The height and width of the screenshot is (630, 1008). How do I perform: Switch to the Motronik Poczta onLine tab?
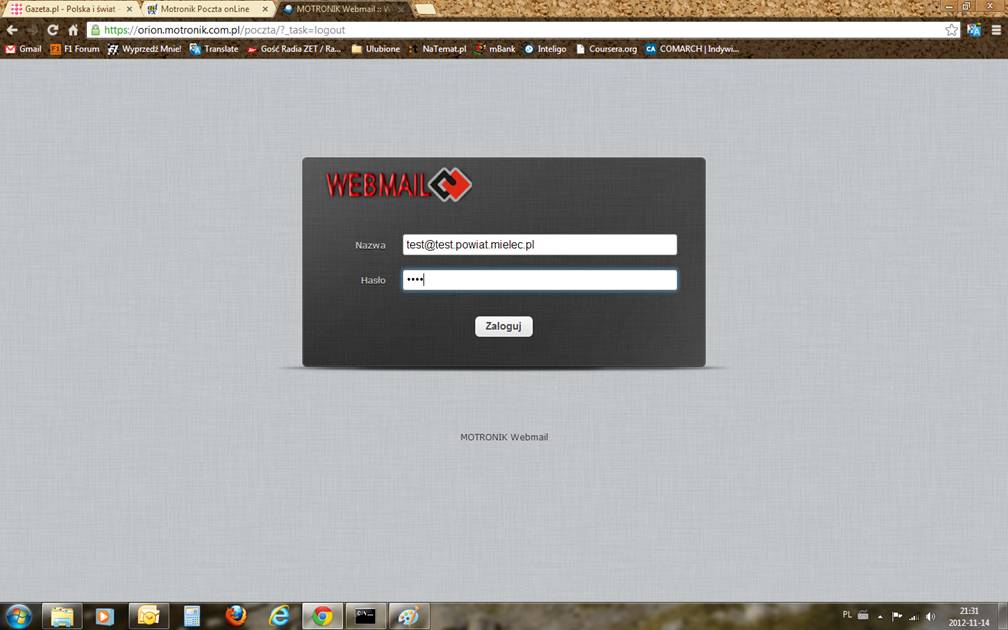point(203,8)
